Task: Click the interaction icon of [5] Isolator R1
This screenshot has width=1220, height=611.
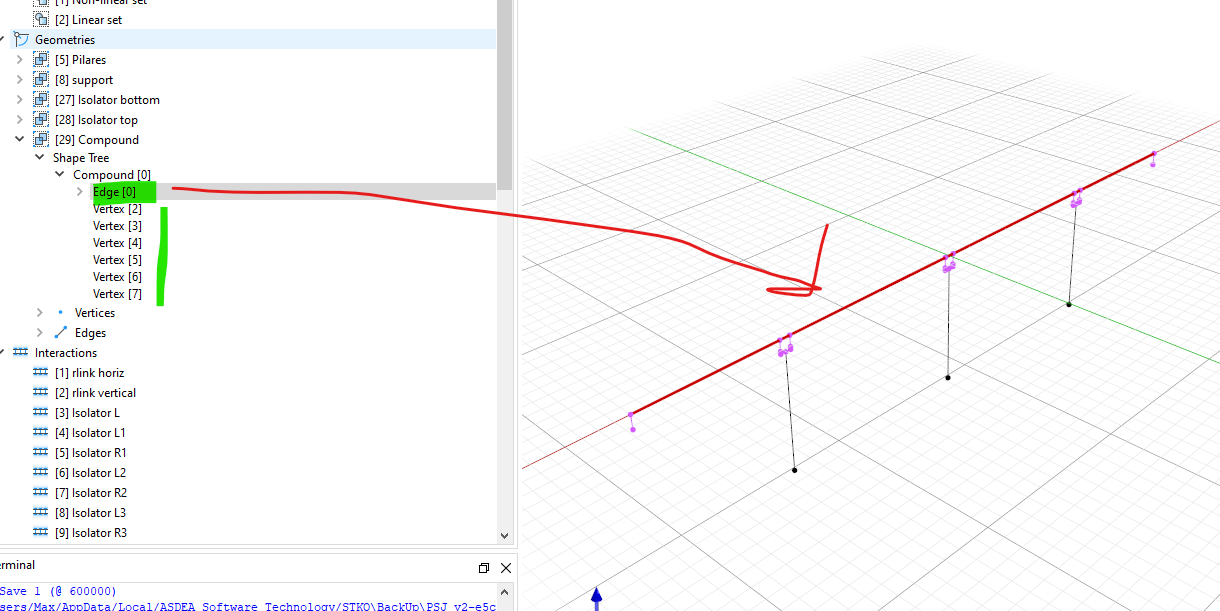Action: tap(41, 452)
